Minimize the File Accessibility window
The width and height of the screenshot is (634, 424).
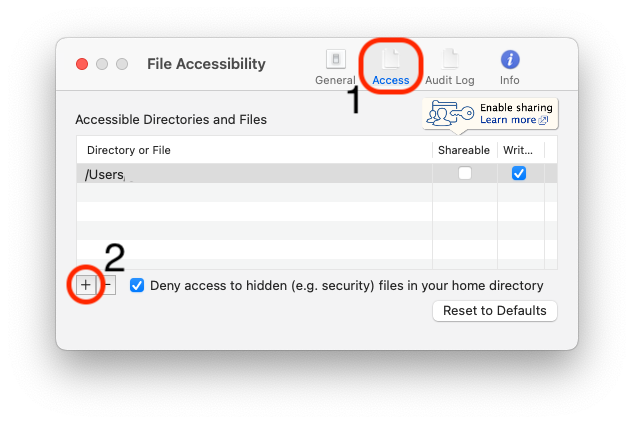102,64
